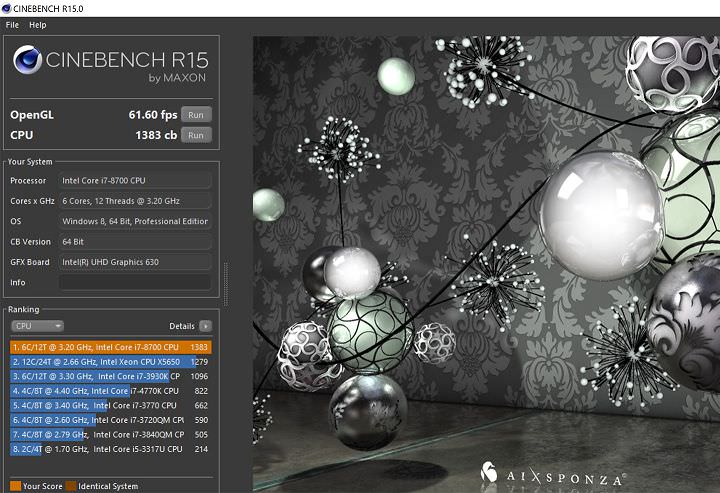Run the CPU benchmark
This screenshot has width=720, height=493.
(197, 135)
